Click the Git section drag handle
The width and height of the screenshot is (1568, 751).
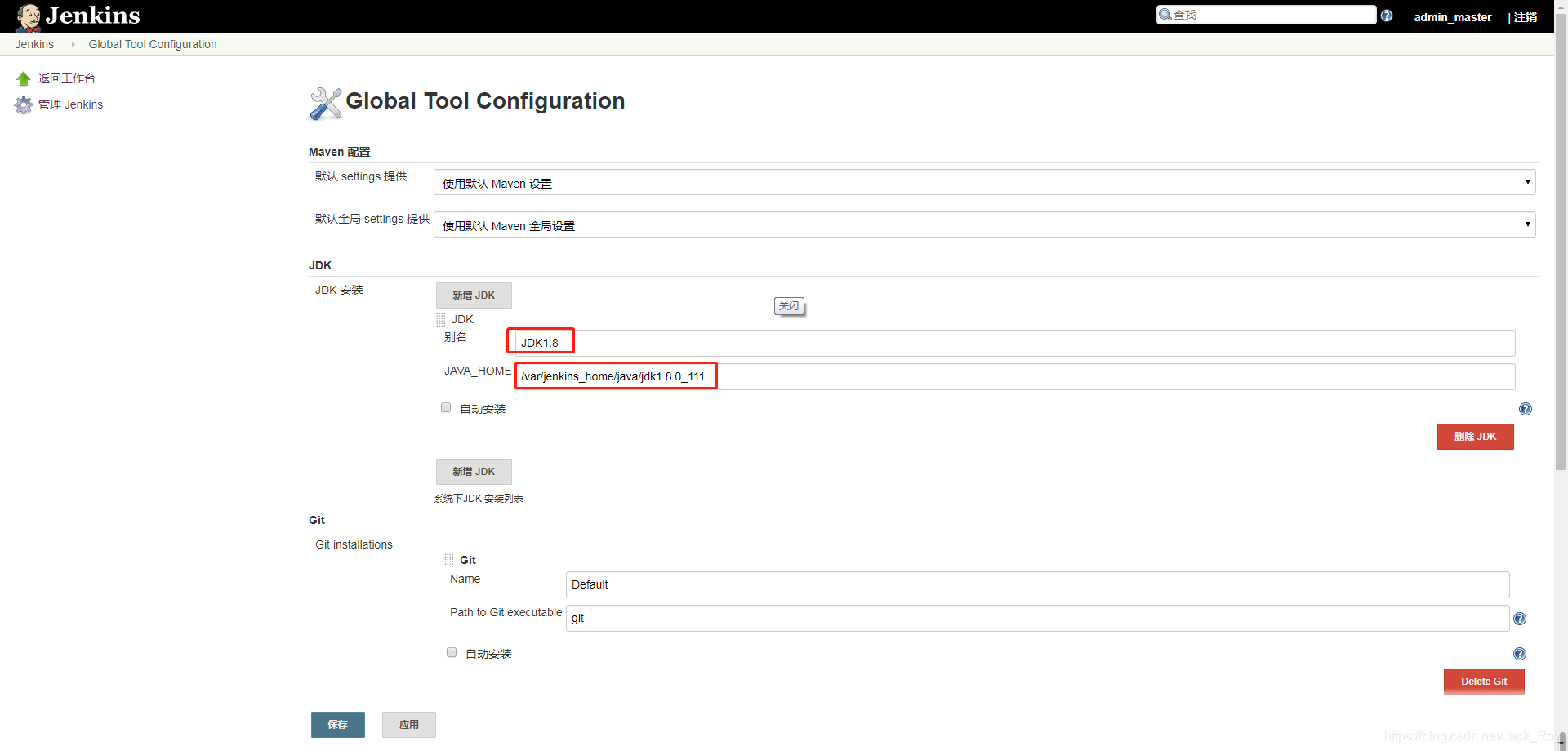pos(449,560)
